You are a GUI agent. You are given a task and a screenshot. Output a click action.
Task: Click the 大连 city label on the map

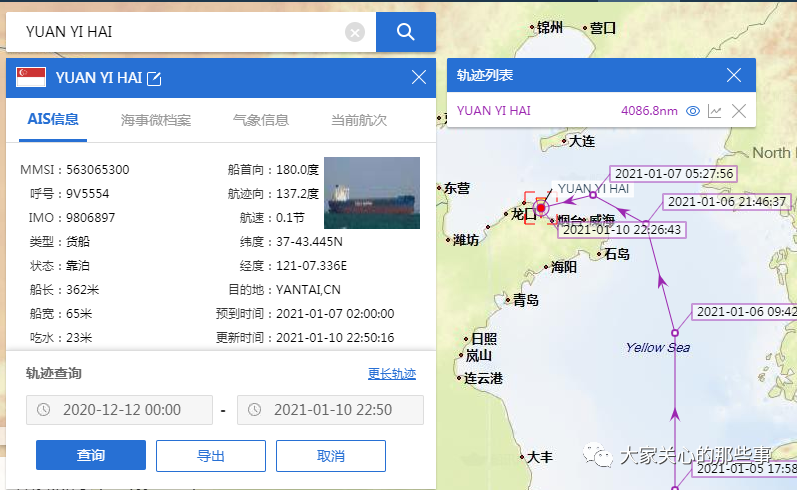click(x=582, y=141)
